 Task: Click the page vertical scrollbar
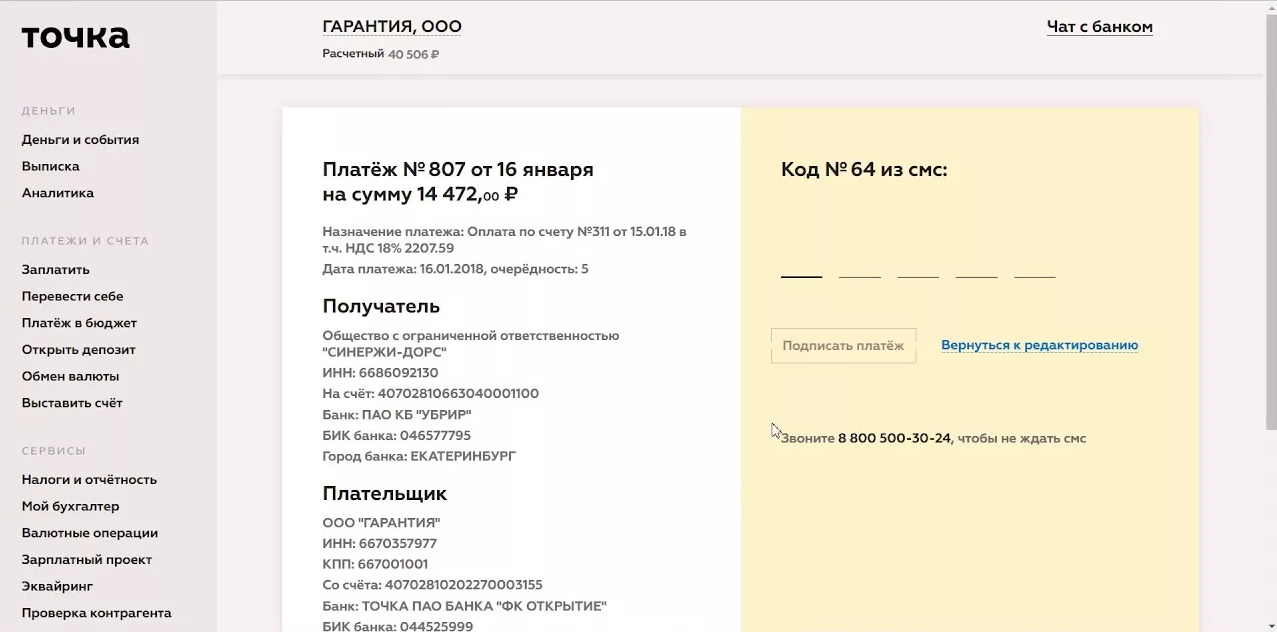coord(1270,220)
